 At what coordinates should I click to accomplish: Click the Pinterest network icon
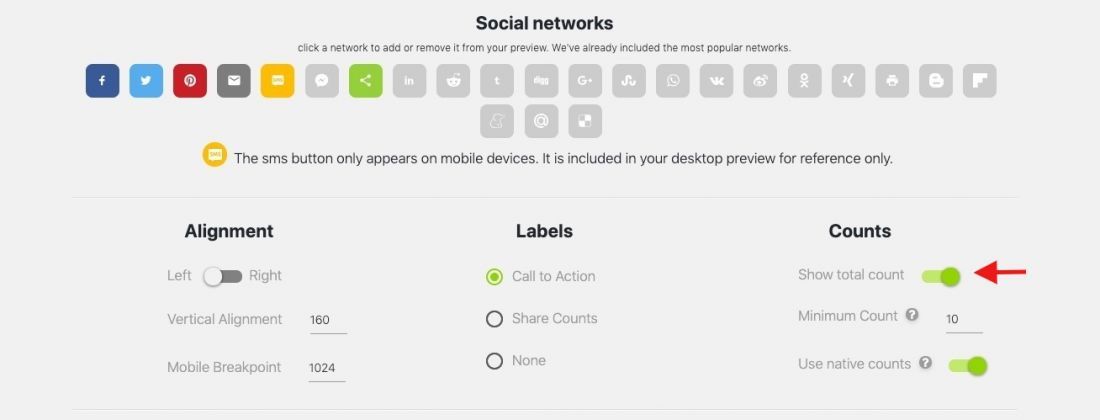coord(190,81)
